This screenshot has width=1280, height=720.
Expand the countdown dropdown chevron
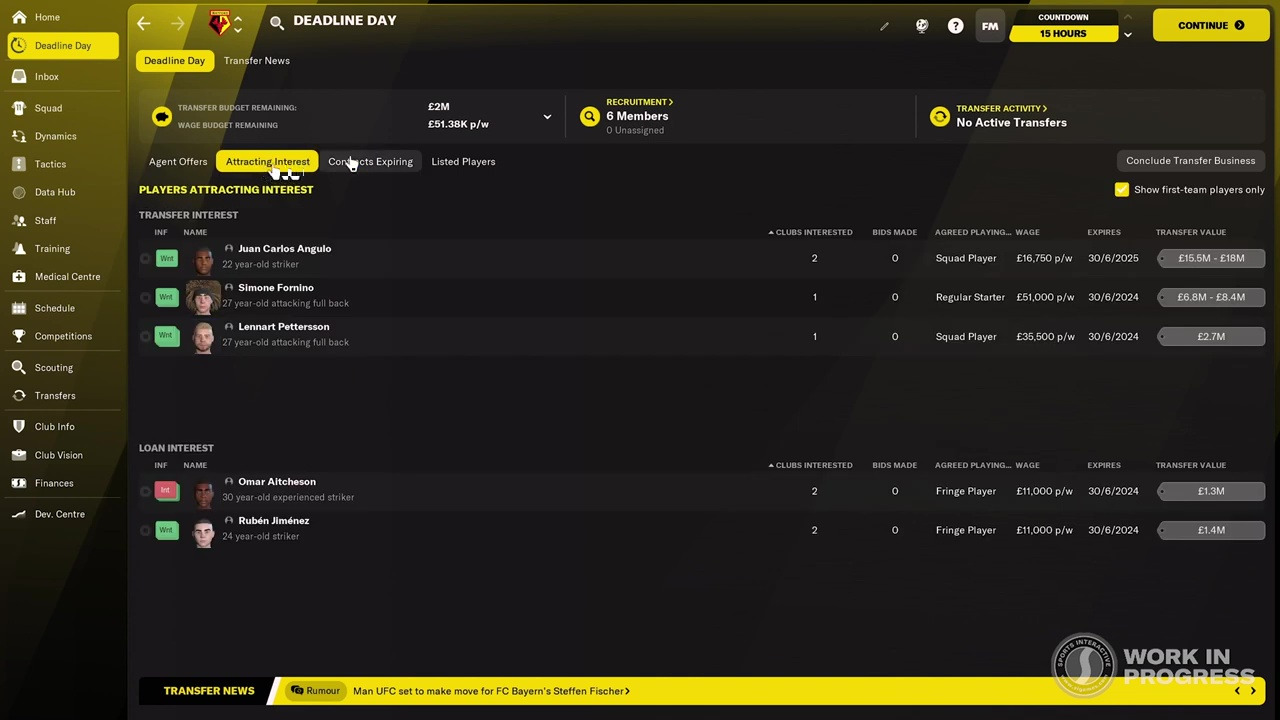(1127, 35)
